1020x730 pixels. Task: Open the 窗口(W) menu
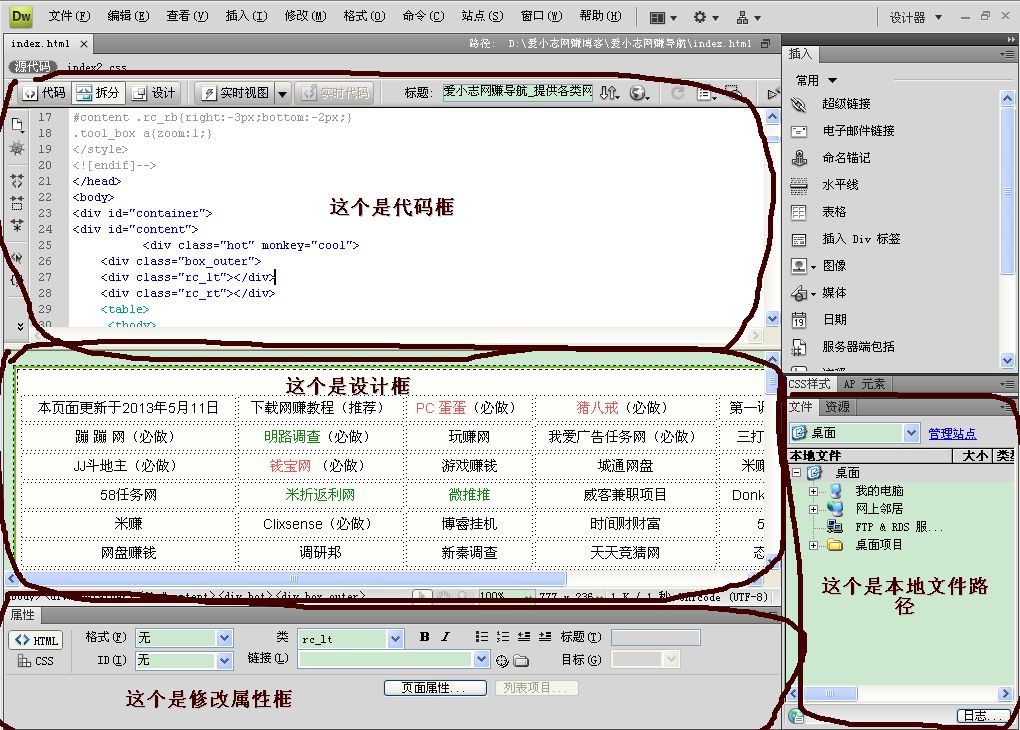541,16
